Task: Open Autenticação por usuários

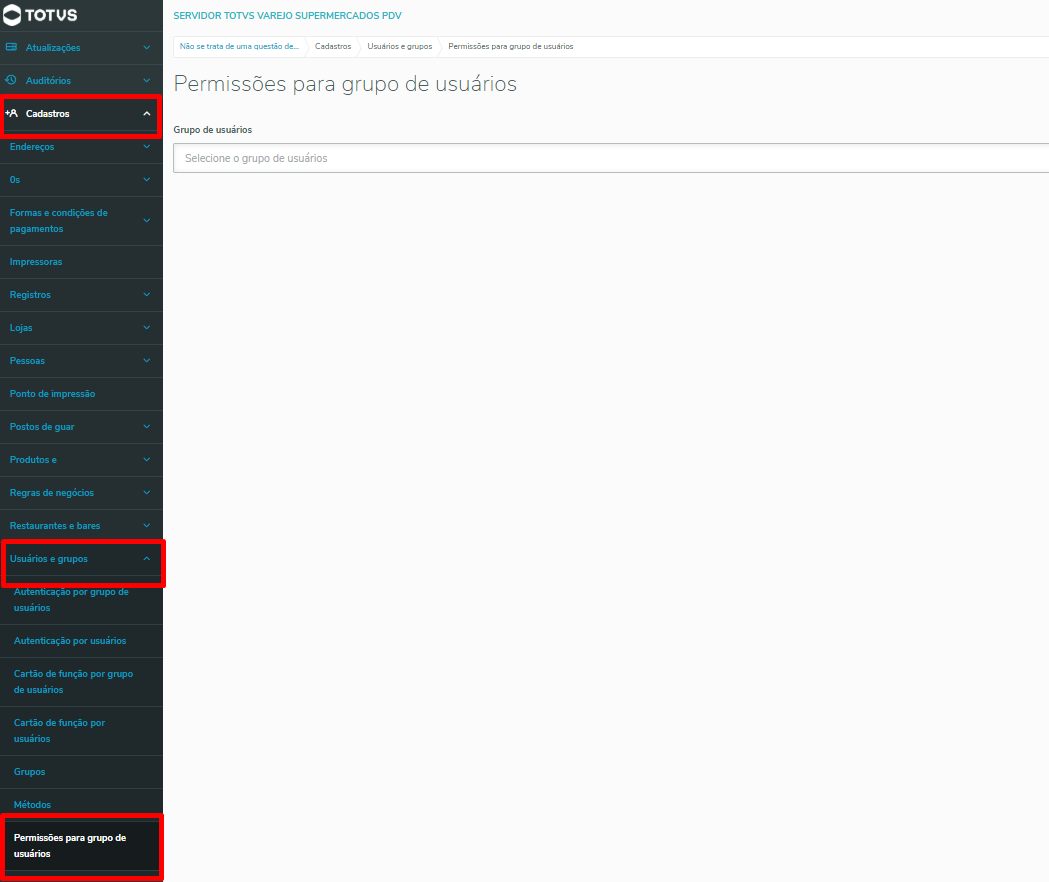Action: pos(81,640)
